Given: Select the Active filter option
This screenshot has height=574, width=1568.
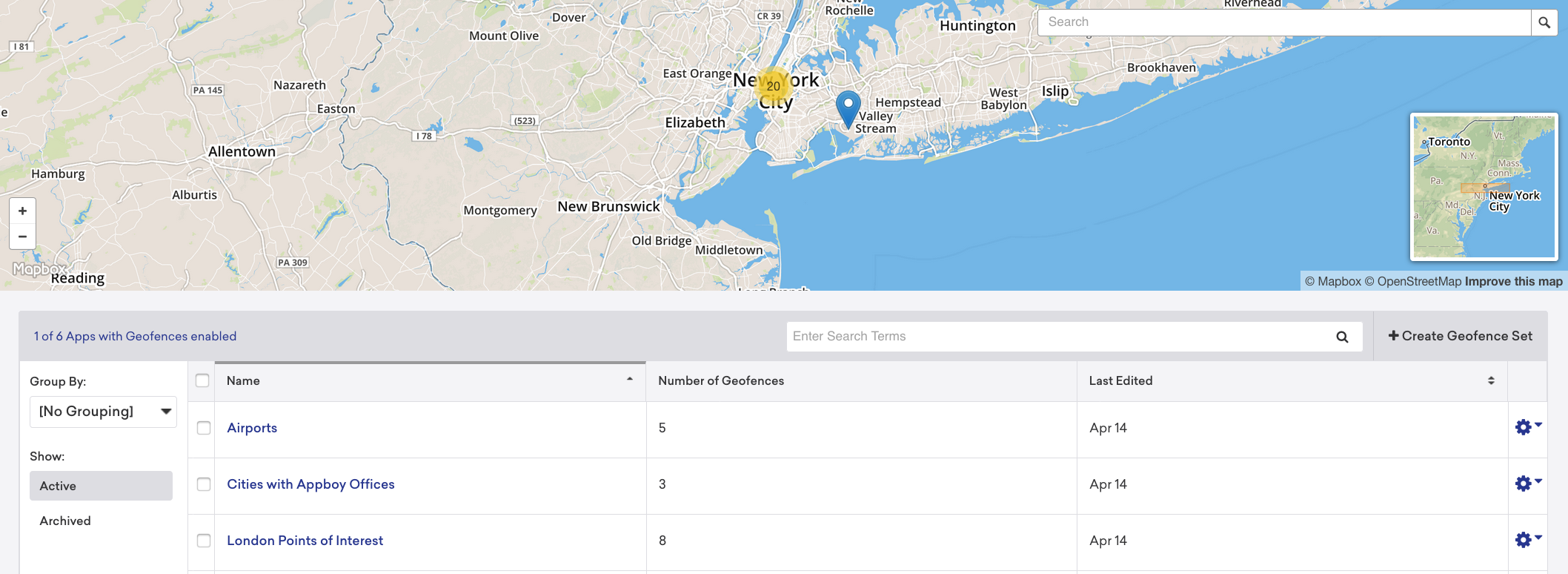Looking at the screenshot, I should (x=101, y=486).
